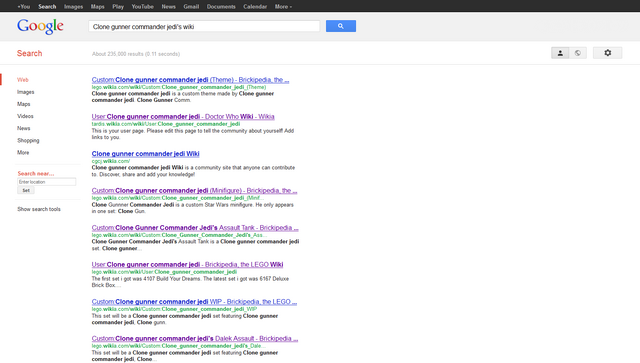Open the Dalek Assault Brickipedia result
This screenshot has width=640, height=363.
(195, 339)
